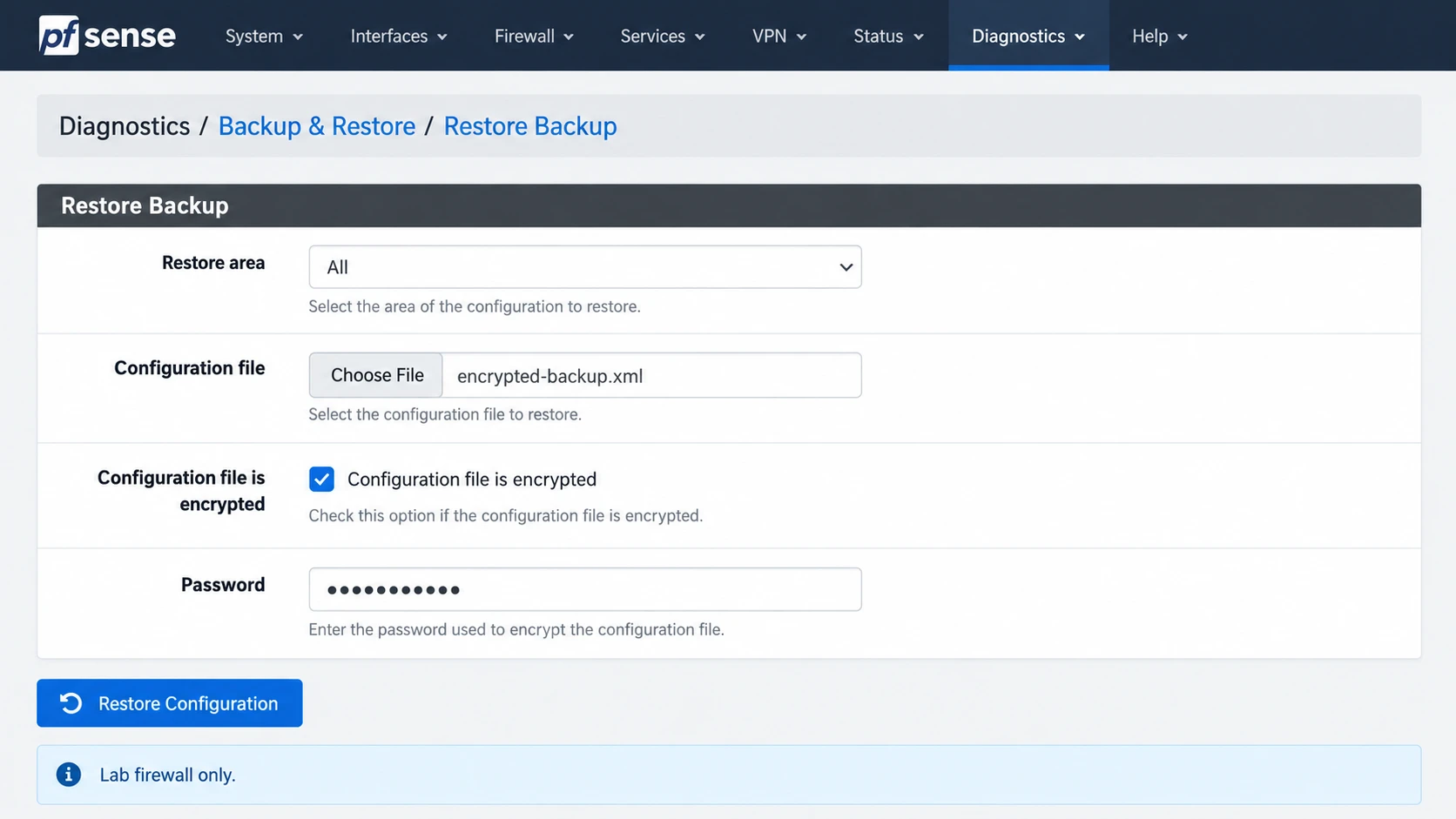1456x819 pixels.
Task: Click 'Select the configuration file to restore.' help text
Action: coord(445,414)
